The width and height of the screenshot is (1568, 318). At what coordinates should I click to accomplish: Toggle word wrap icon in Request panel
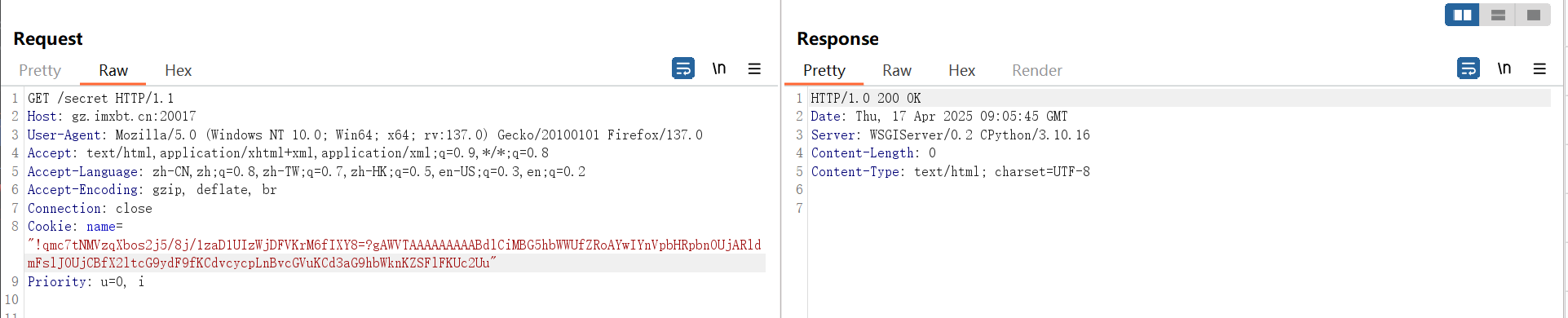pyautogui.click(x=683, y=68)
